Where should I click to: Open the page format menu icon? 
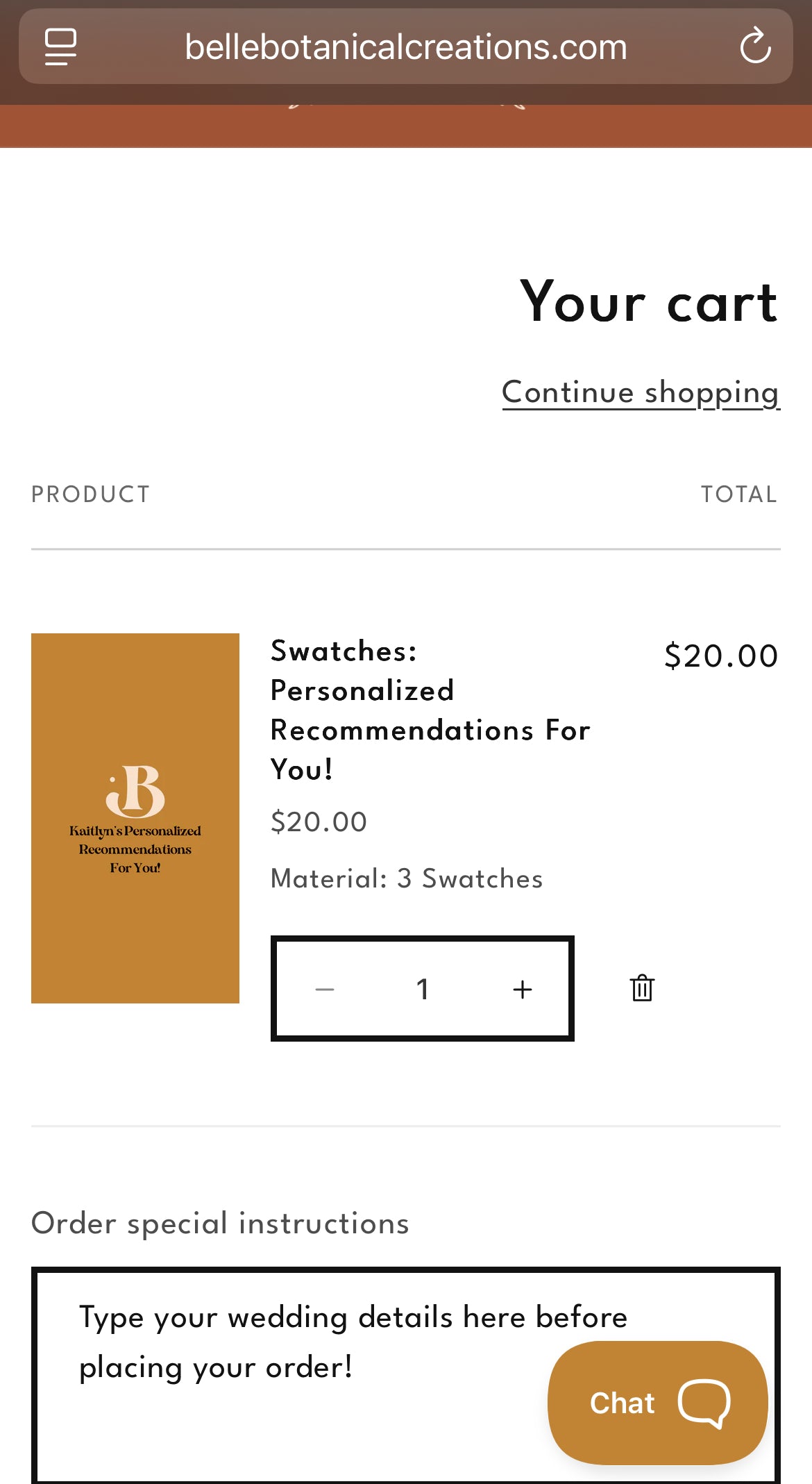pyautogui.click(x=60, y=47)
